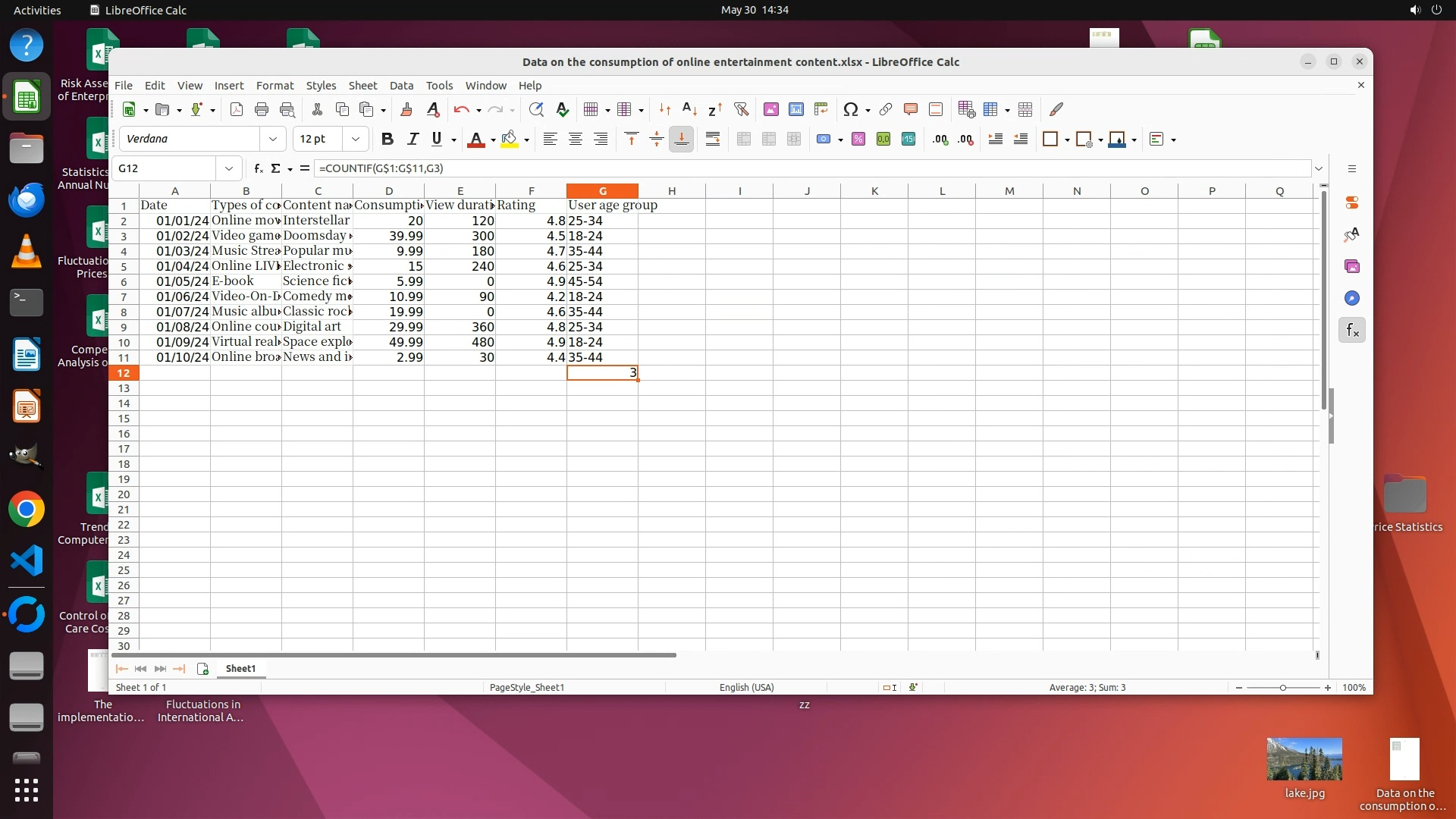Viewport: 1456px width, 819px height.
Task: Select the Sheet1 tab
Action: (x=240, y=668)
